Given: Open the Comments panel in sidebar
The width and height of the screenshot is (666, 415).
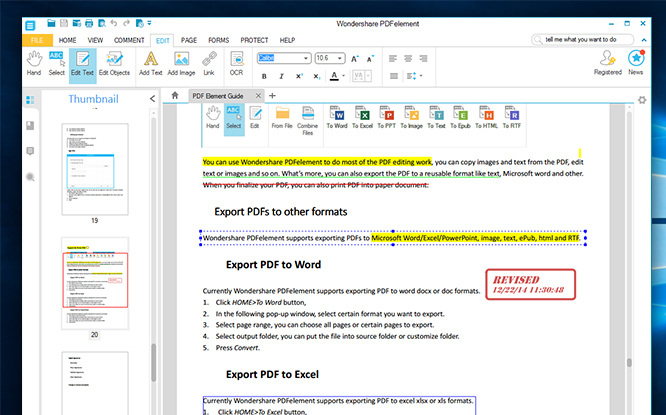Looking at the screenshot, I should pos(30,151).
